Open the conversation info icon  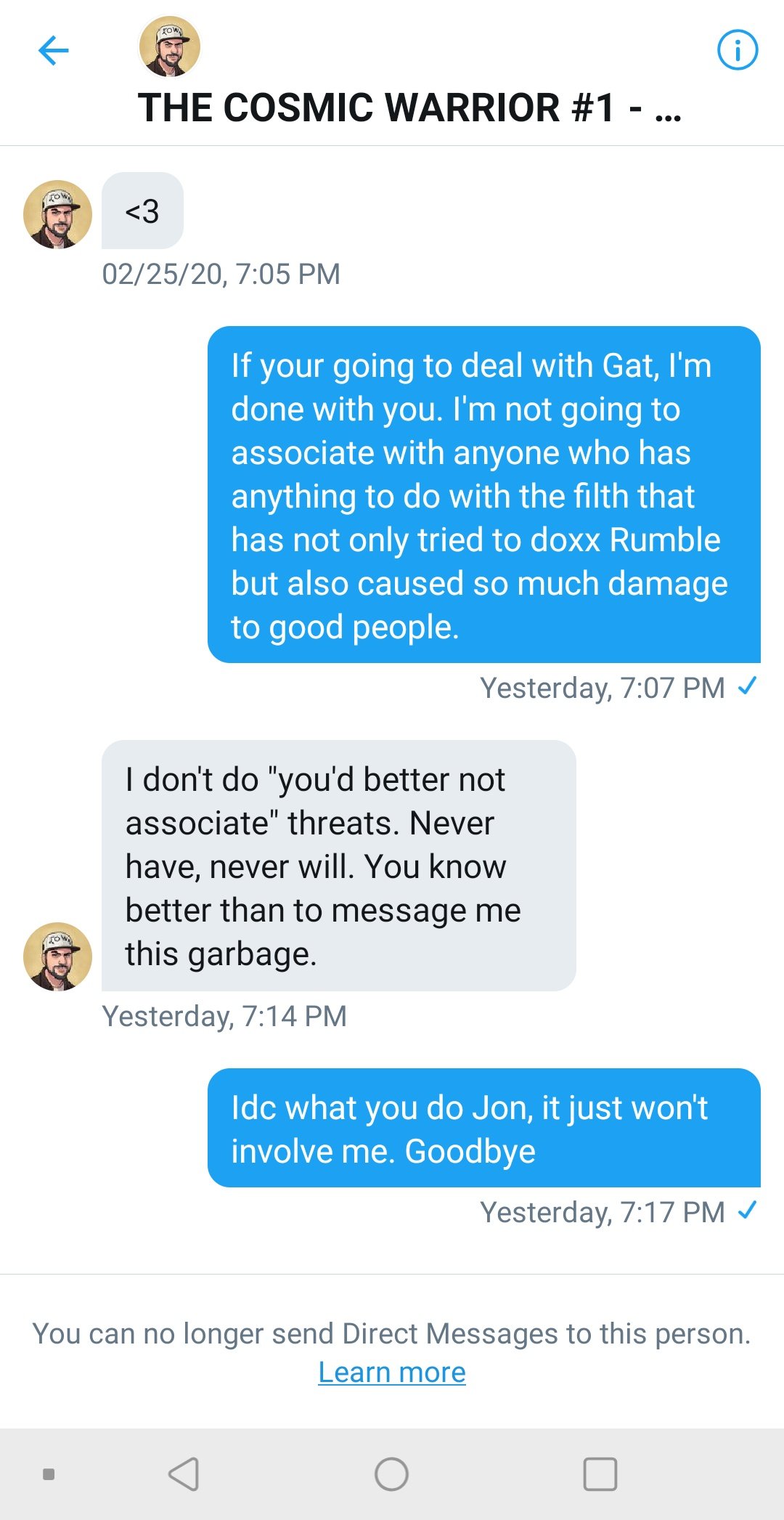738,50
